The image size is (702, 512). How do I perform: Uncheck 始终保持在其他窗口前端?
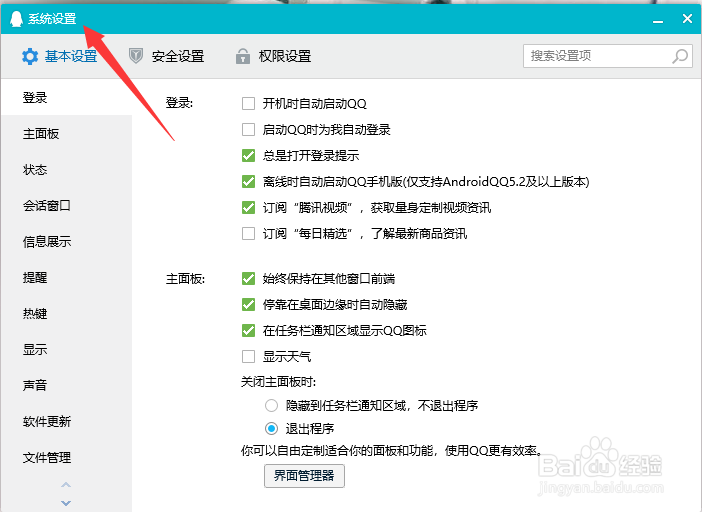248,279
